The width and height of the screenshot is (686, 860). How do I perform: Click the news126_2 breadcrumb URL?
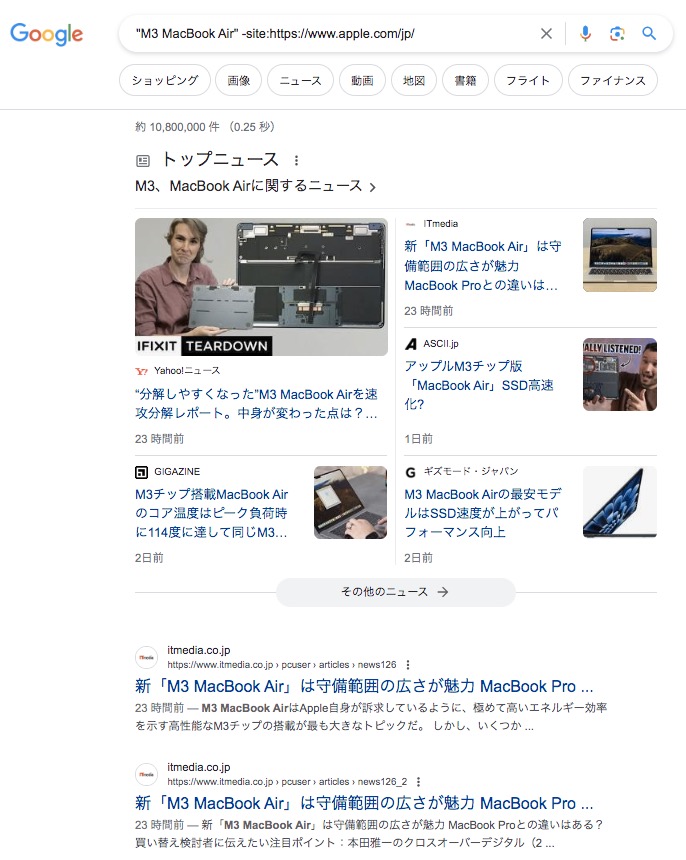[x=287, y=782]
